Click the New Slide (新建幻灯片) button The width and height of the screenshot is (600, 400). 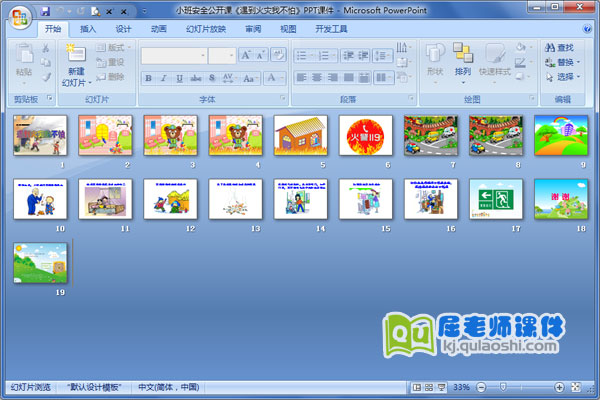coord(76,64)
